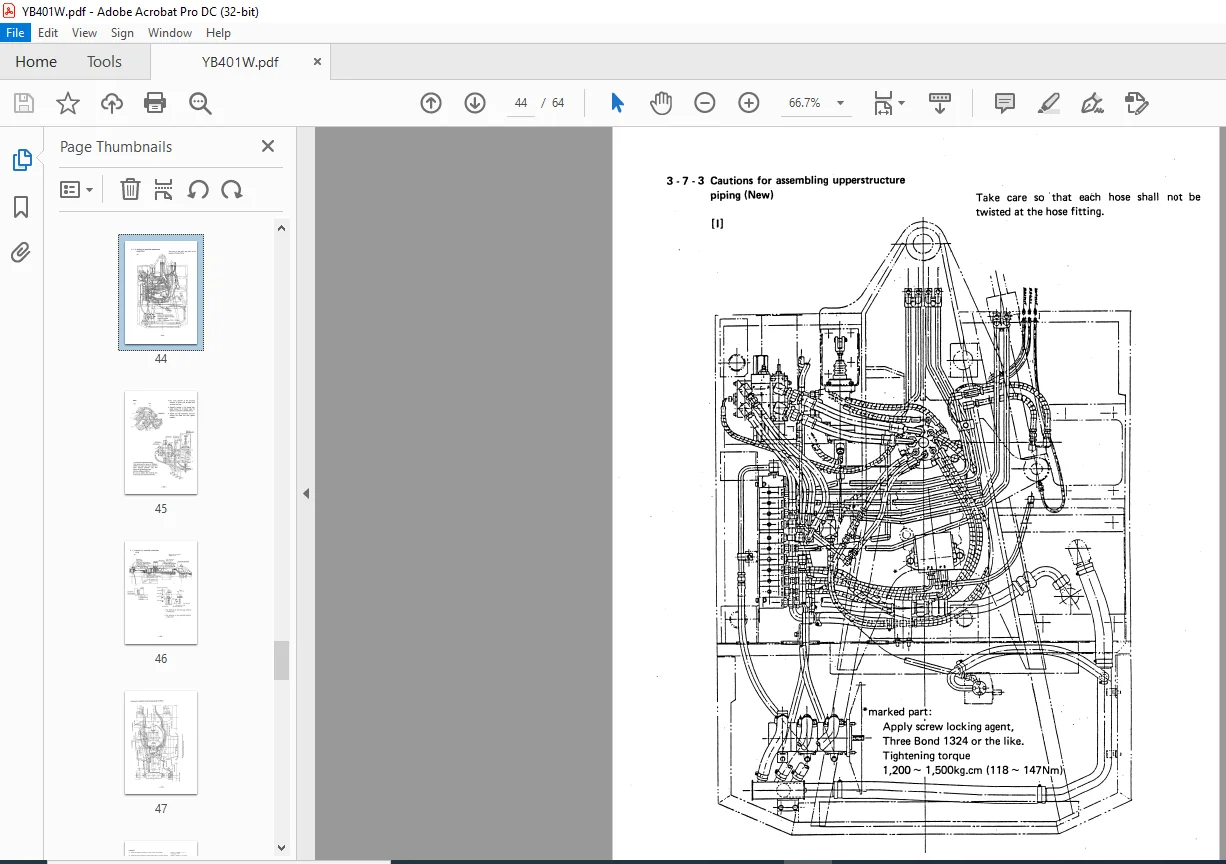Open the fit page options tool
1226x864 pixels.
pyautogui.click(x=888, y=103)
